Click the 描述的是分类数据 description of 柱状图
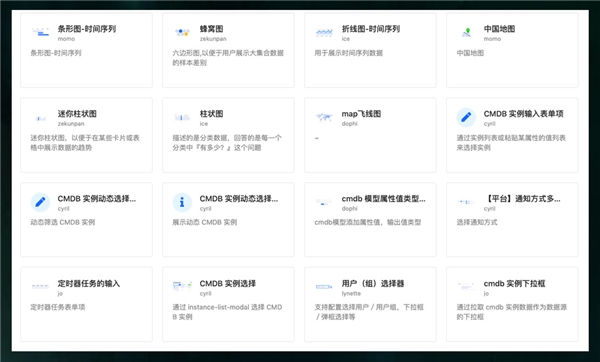The image size is (600, 362). click(x=227, y=142)
